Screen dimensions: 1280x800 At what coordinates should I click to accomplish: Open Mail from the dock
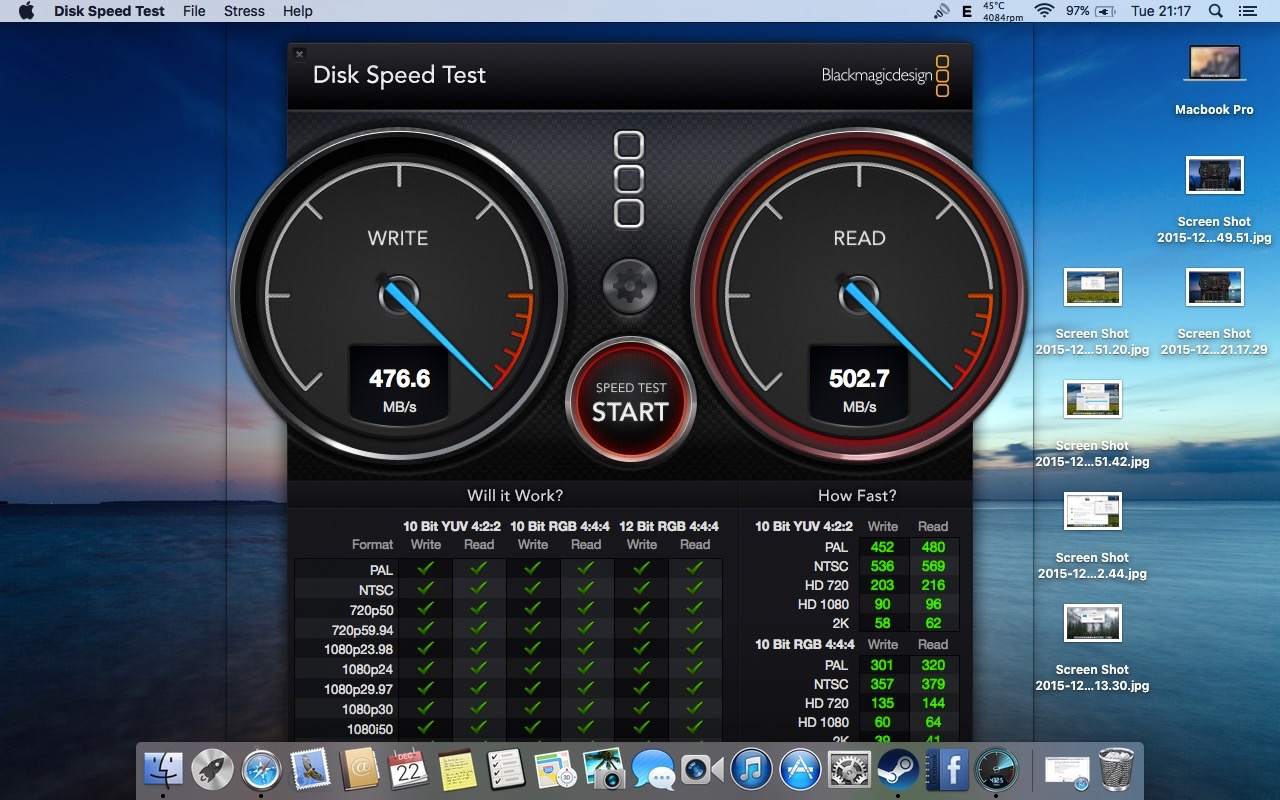coord(310,770)
